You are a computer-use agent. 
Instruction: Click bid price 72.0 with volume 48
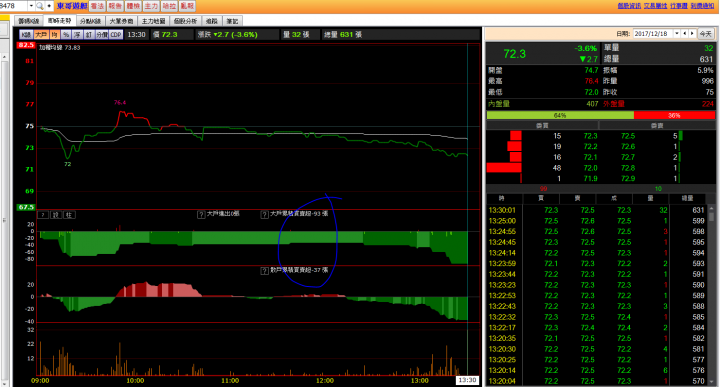[x=590, y=168]
